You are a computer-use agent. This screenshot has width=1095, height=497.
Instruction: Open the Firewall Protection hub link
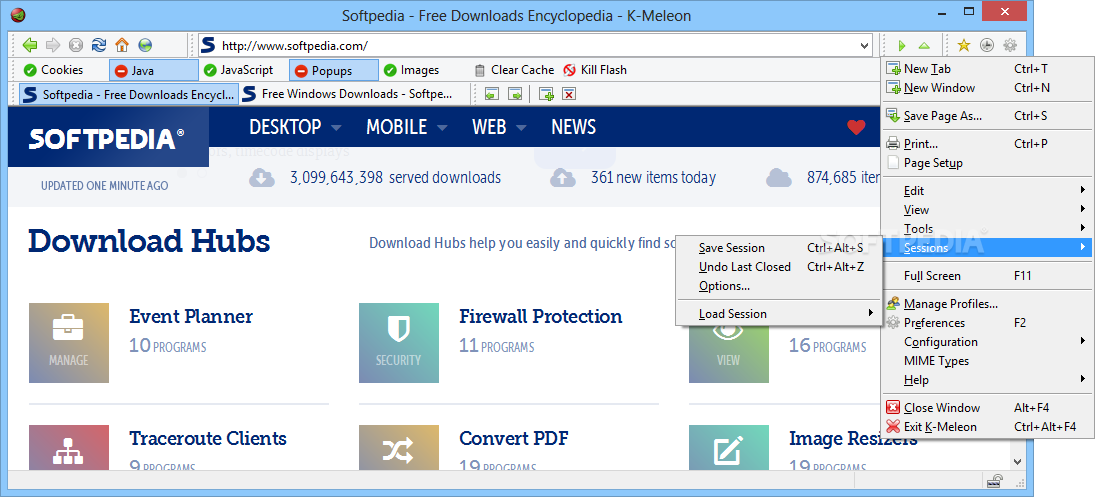[541, 316]
